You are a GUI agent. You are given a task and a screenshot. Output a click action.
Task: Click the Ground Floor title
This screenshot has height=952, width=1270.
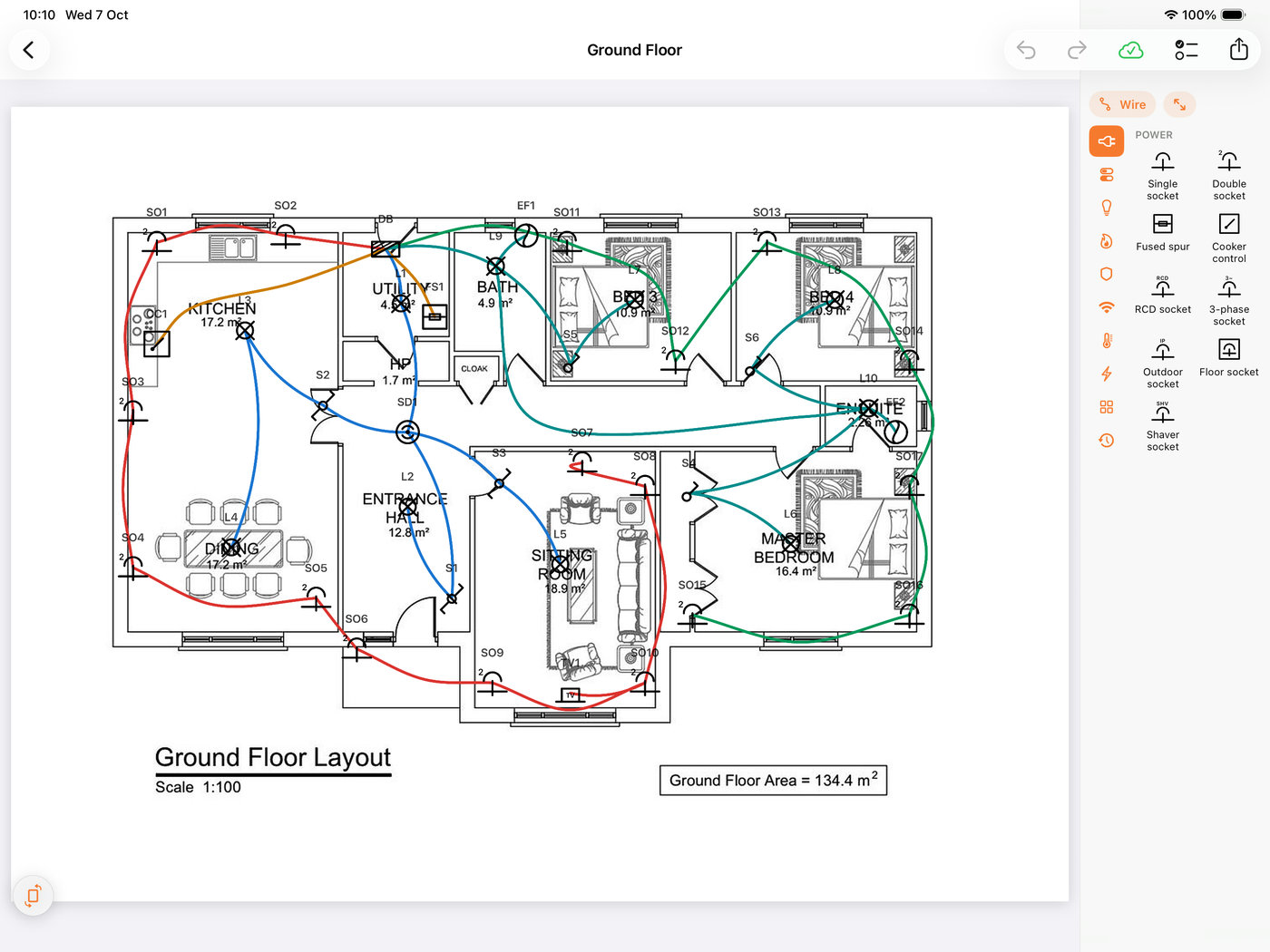634,50
